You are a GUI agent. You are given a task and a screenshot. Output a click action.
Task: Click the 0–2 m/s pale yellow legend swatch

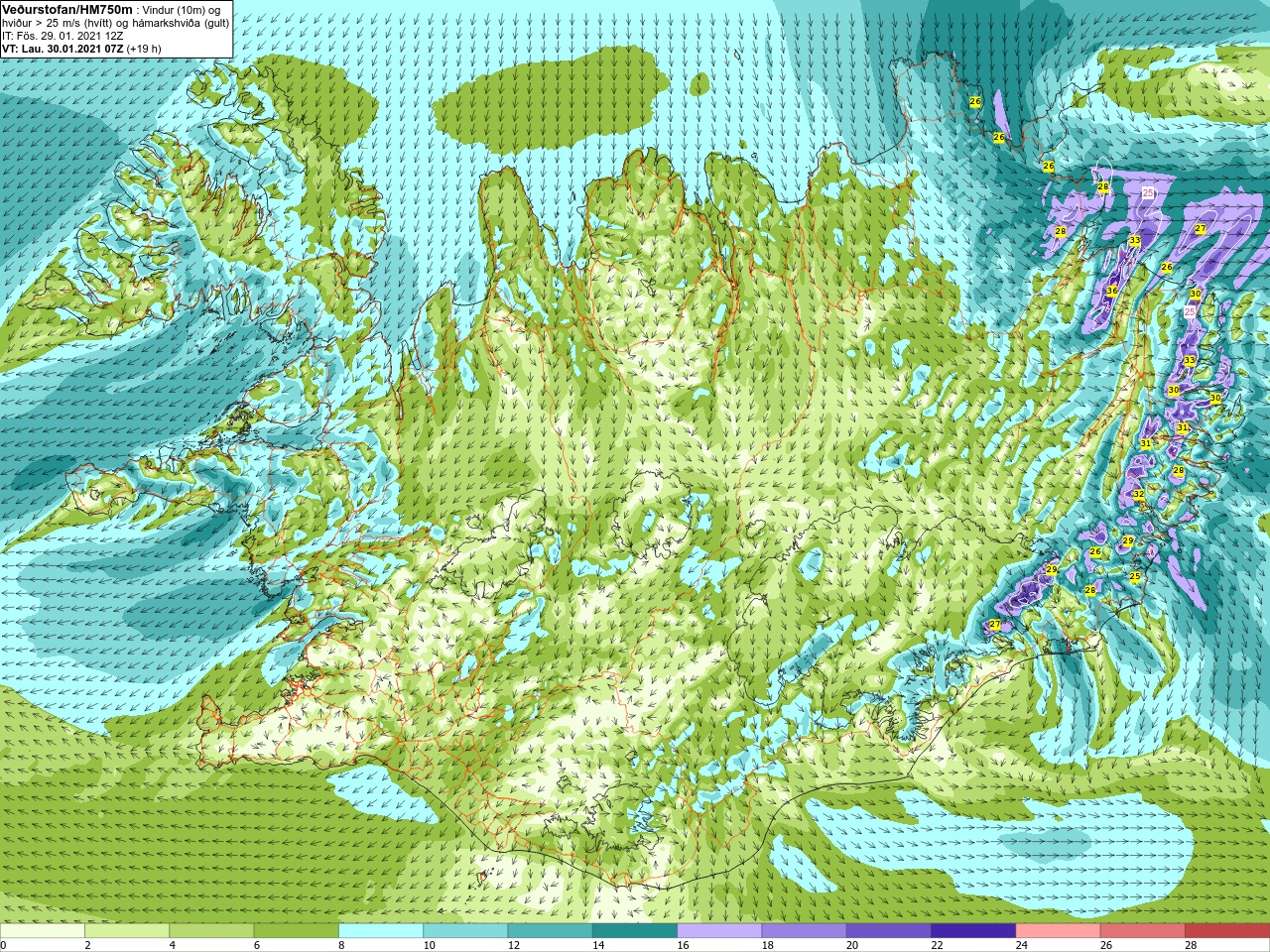tap(43, 932)
